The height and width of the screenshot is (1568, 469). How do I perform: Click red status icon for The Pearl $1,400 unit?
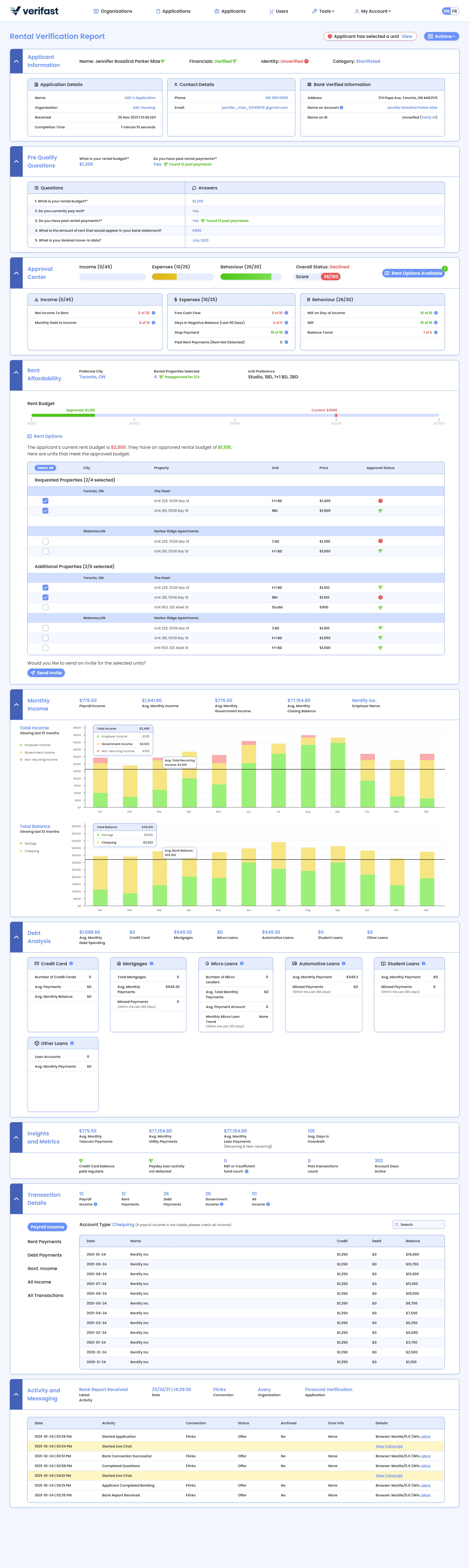tap(380, 501)
